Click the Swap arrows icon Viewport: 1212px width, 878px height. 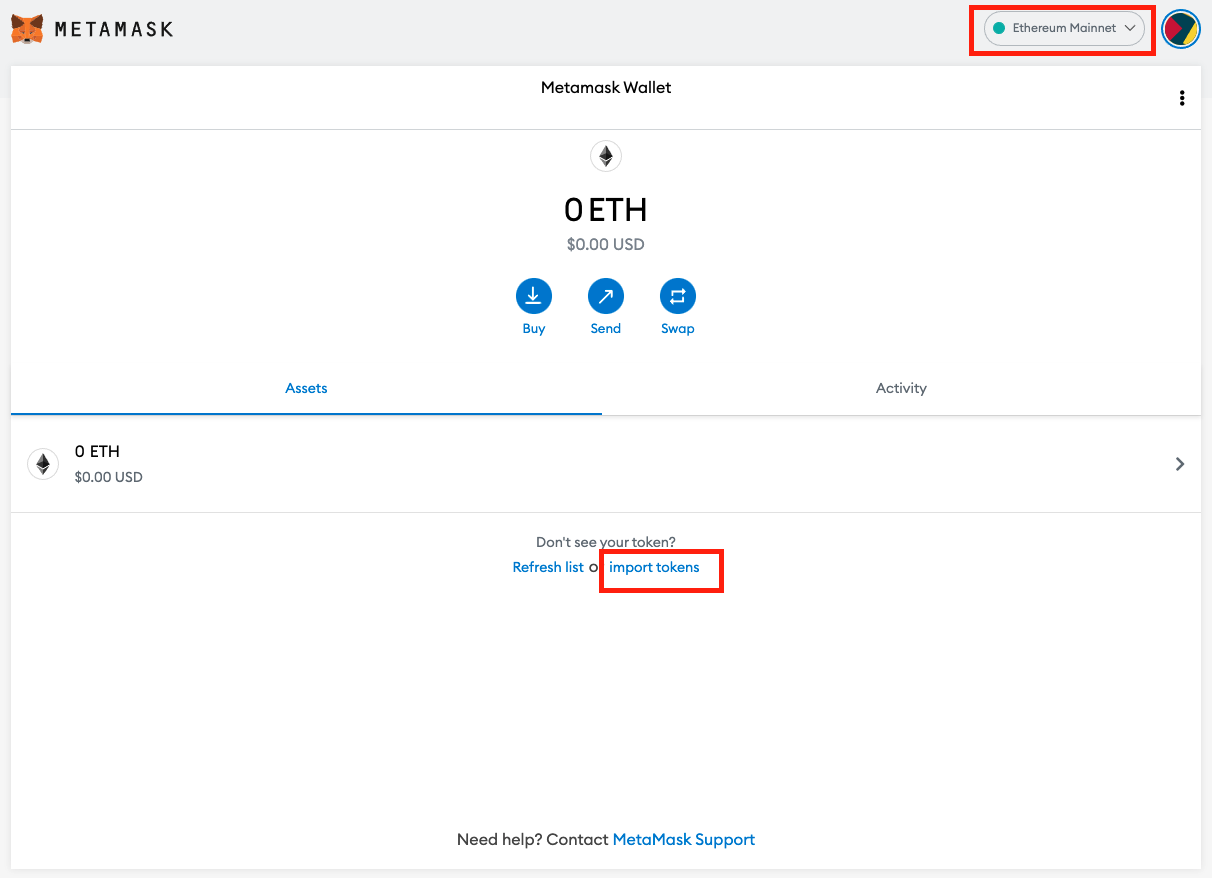click(678, 296)
